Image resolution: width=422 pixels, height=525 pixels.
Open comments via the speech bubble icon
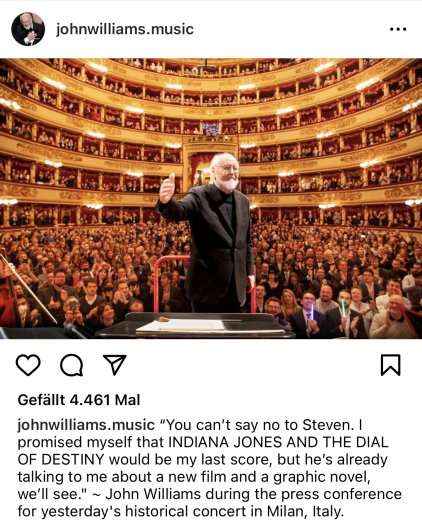pos(72,365)
